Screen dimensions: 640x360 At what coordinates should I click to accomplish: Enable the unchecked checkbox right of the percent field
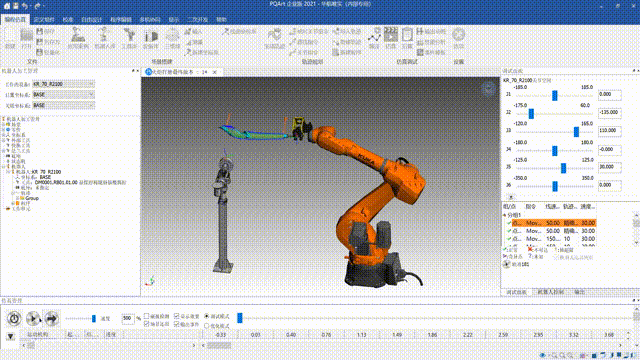(x=147, y=316)
